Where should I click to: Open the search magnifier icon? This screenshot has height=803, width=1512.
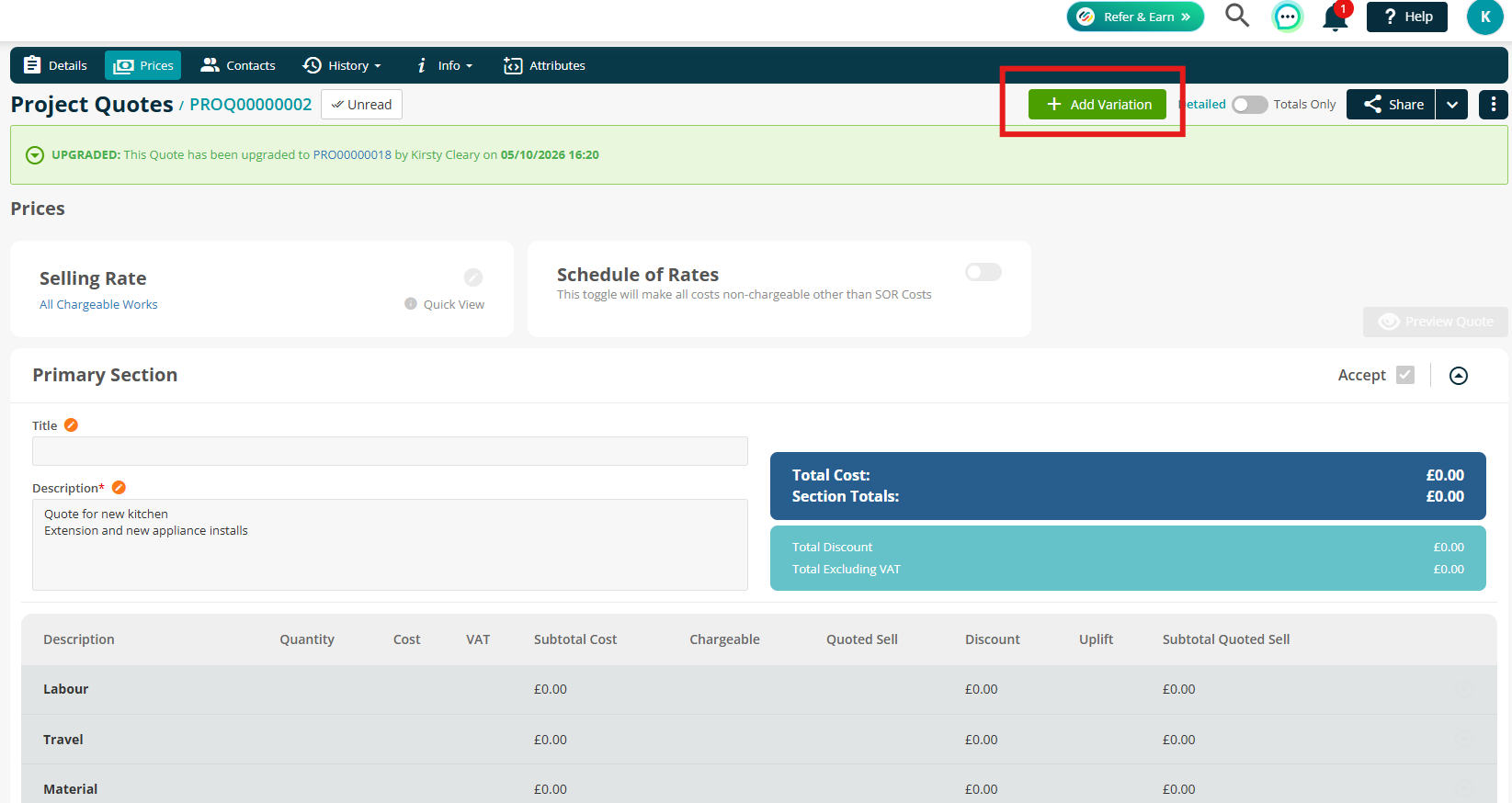point(1237,16)
